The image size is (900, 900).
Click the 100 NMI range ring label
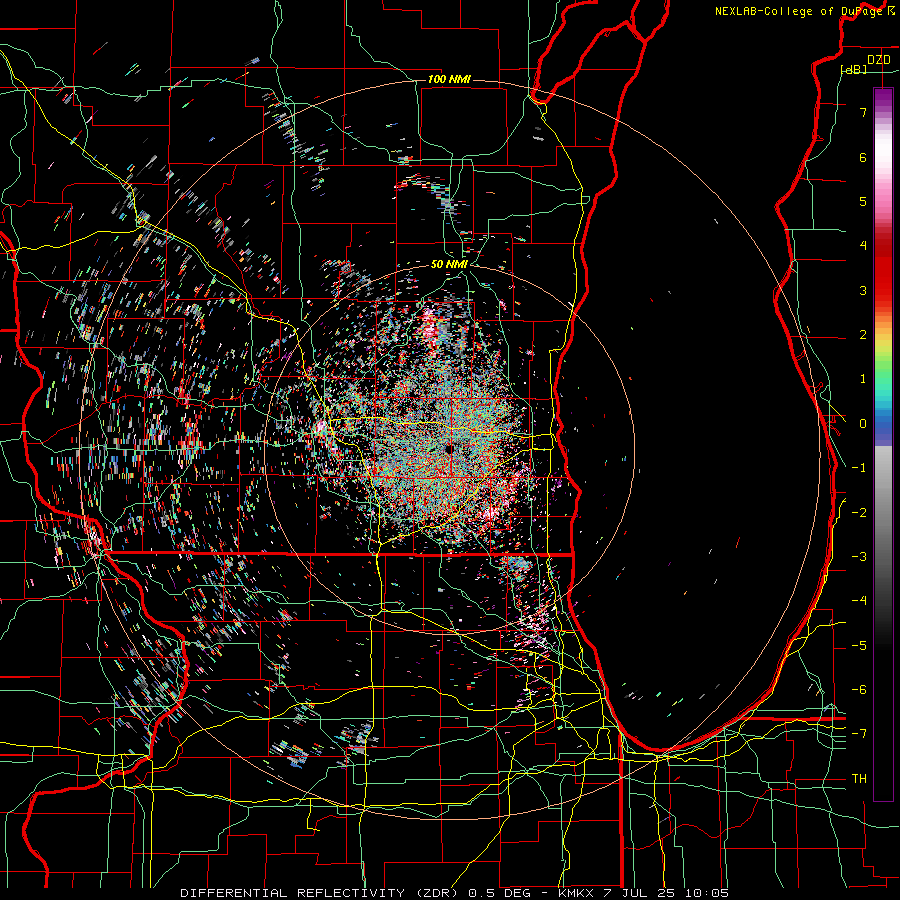[449, 79]
